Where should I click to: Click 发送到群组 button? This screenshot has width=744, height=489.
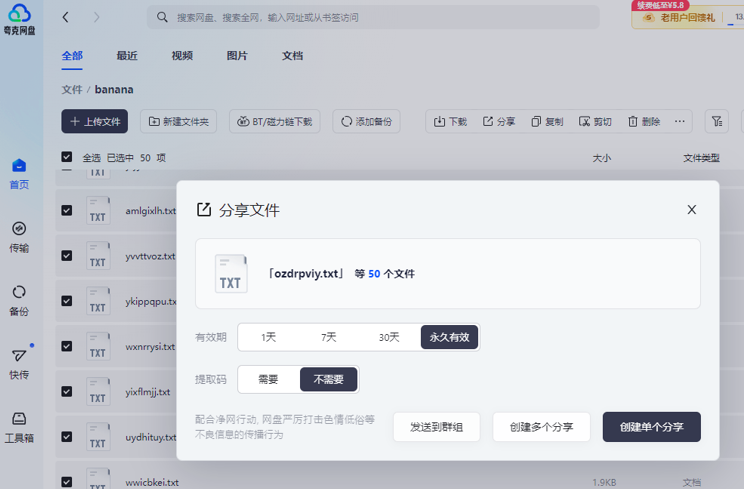[x=437, y=427]
